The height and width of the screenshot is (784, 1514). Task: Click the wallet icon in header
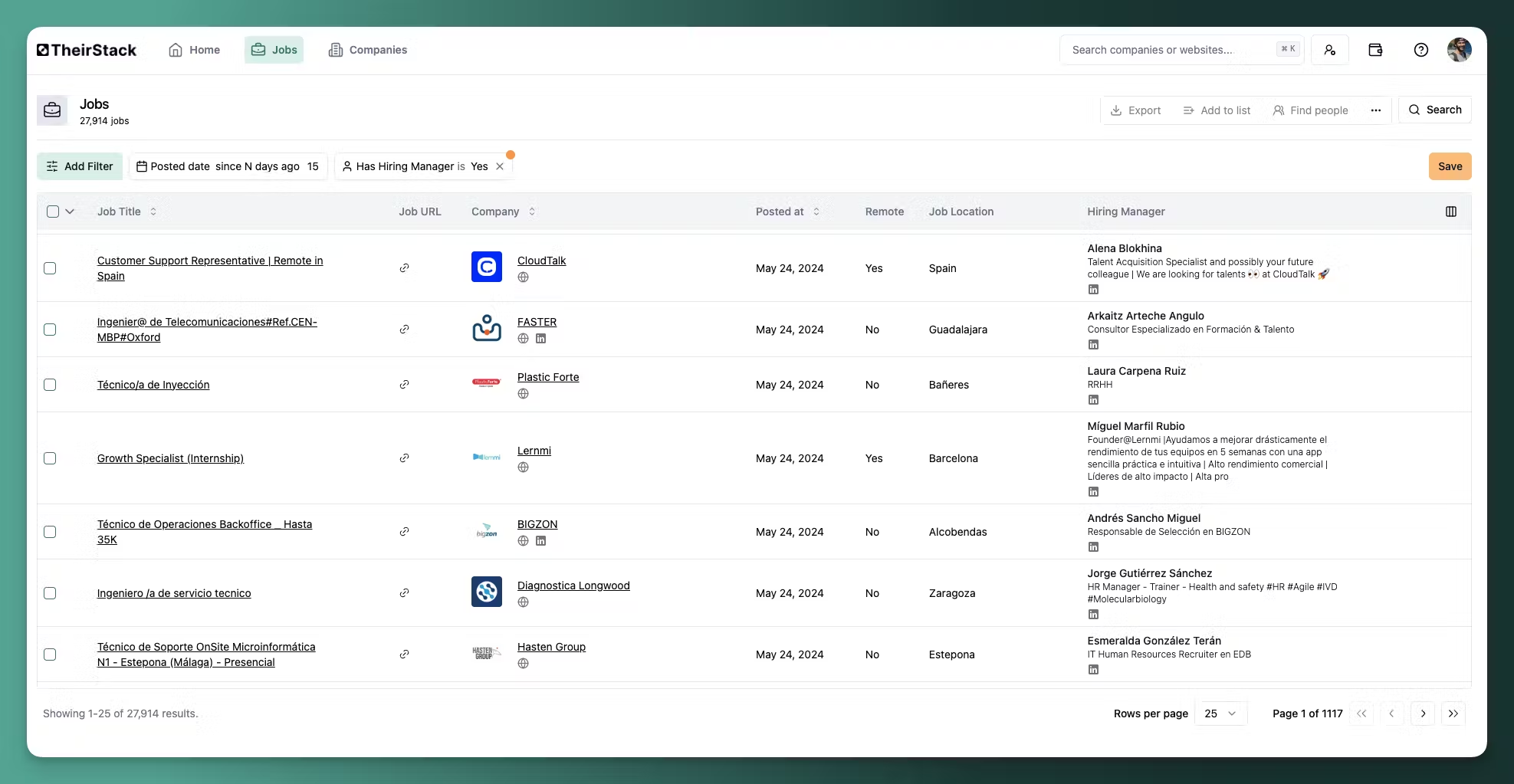[x=1375, y=50]
